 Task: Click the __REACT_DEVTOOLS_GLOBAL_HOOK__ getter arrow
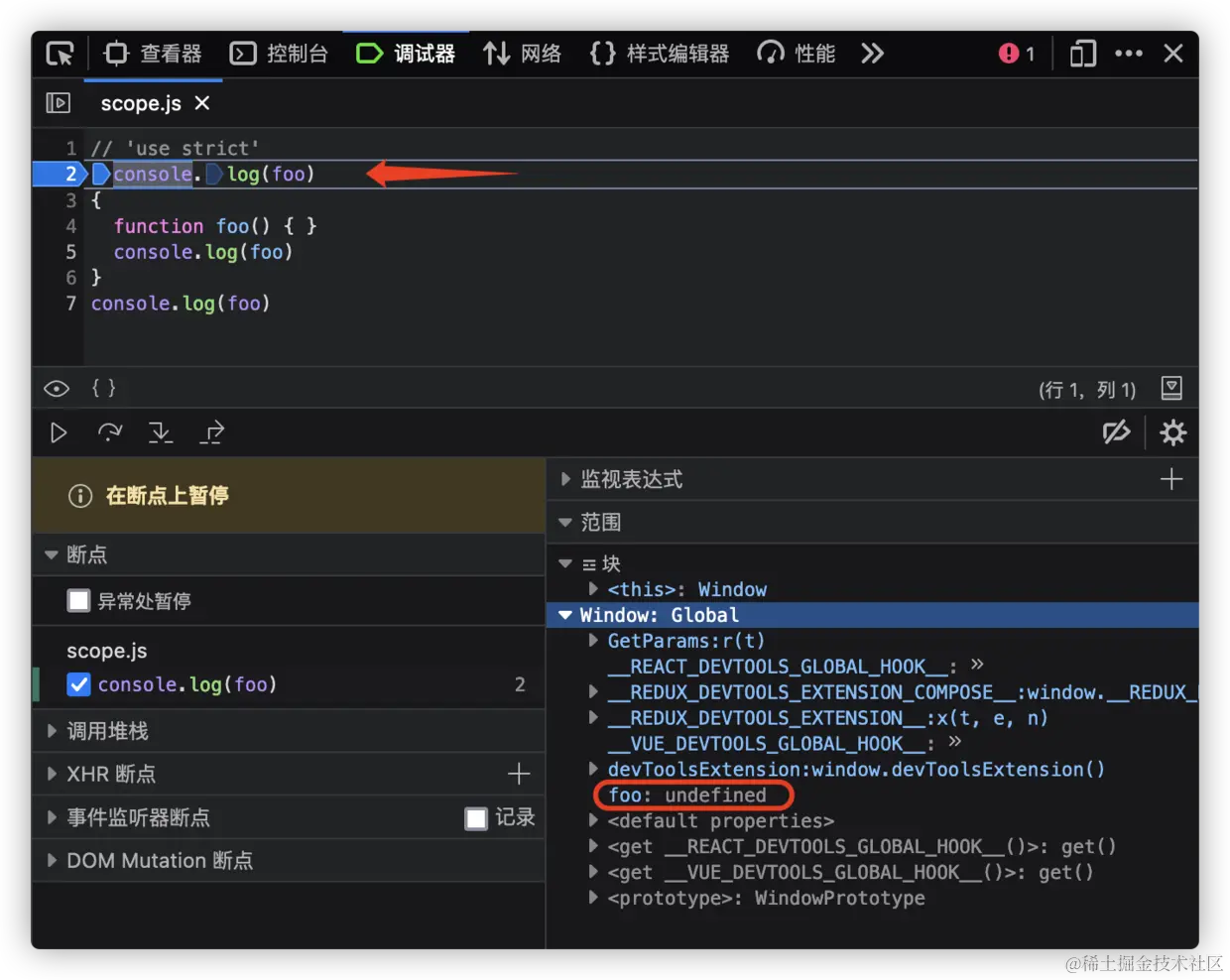point(977,665)
